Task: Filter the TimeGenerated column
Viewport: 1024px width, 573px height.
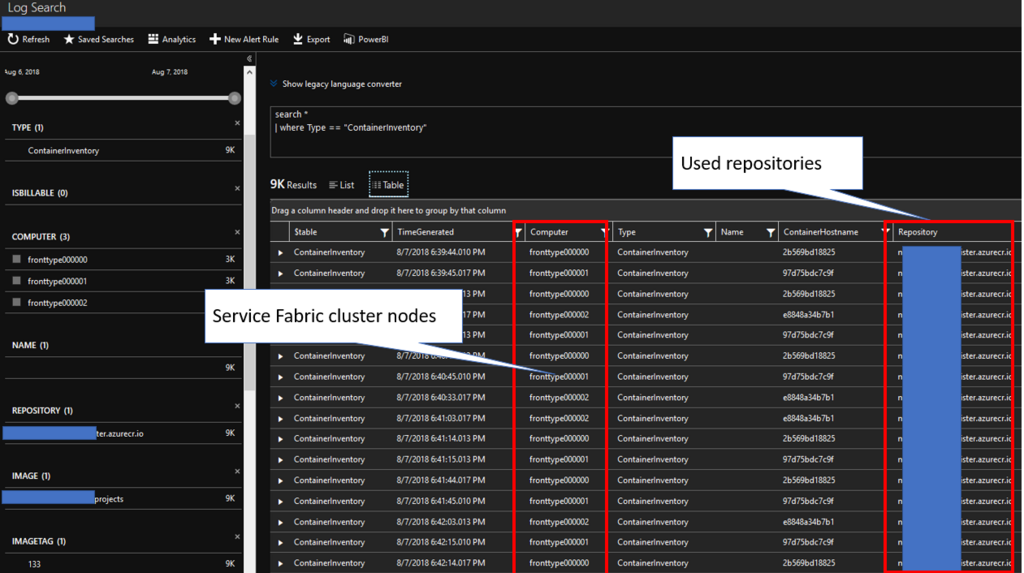Action: (519, 233)
